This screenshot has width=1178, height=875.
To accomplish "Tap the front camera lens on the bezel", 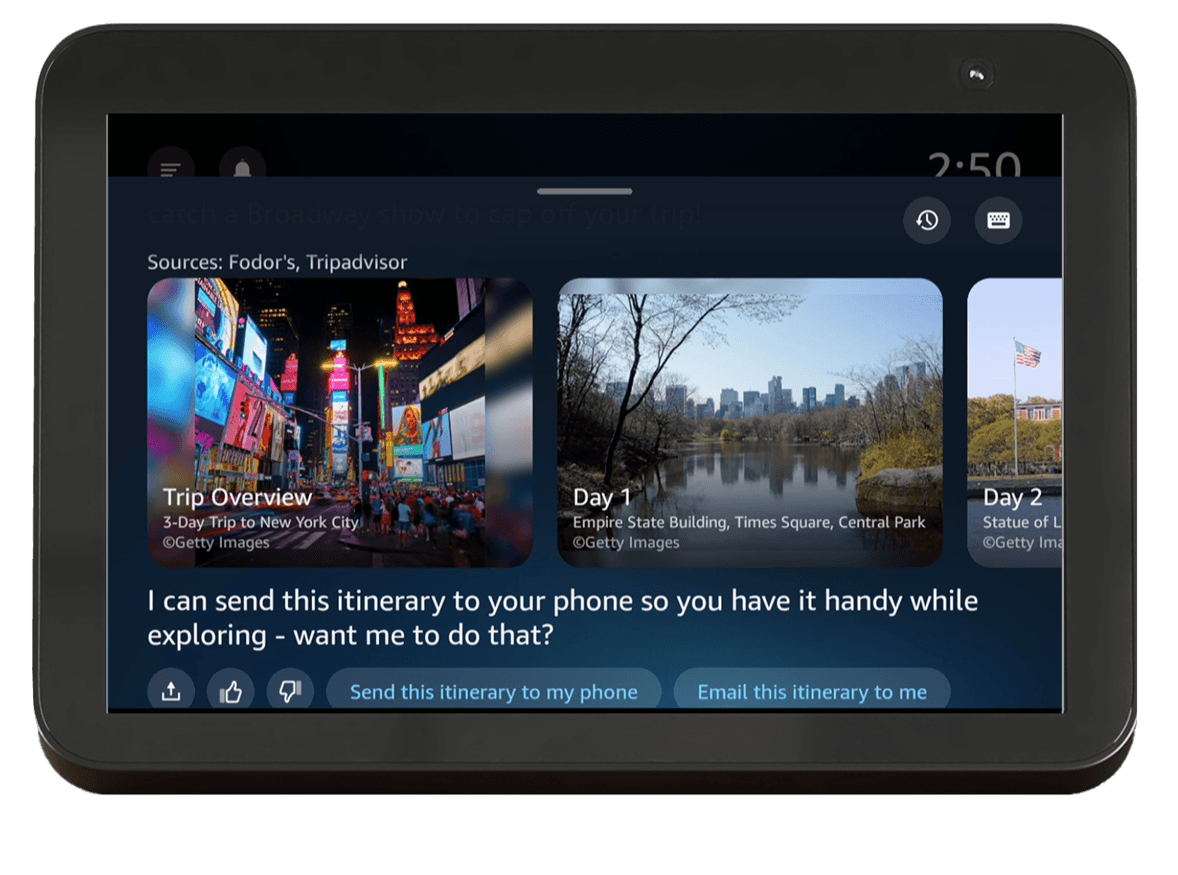I will pos(976,74).
